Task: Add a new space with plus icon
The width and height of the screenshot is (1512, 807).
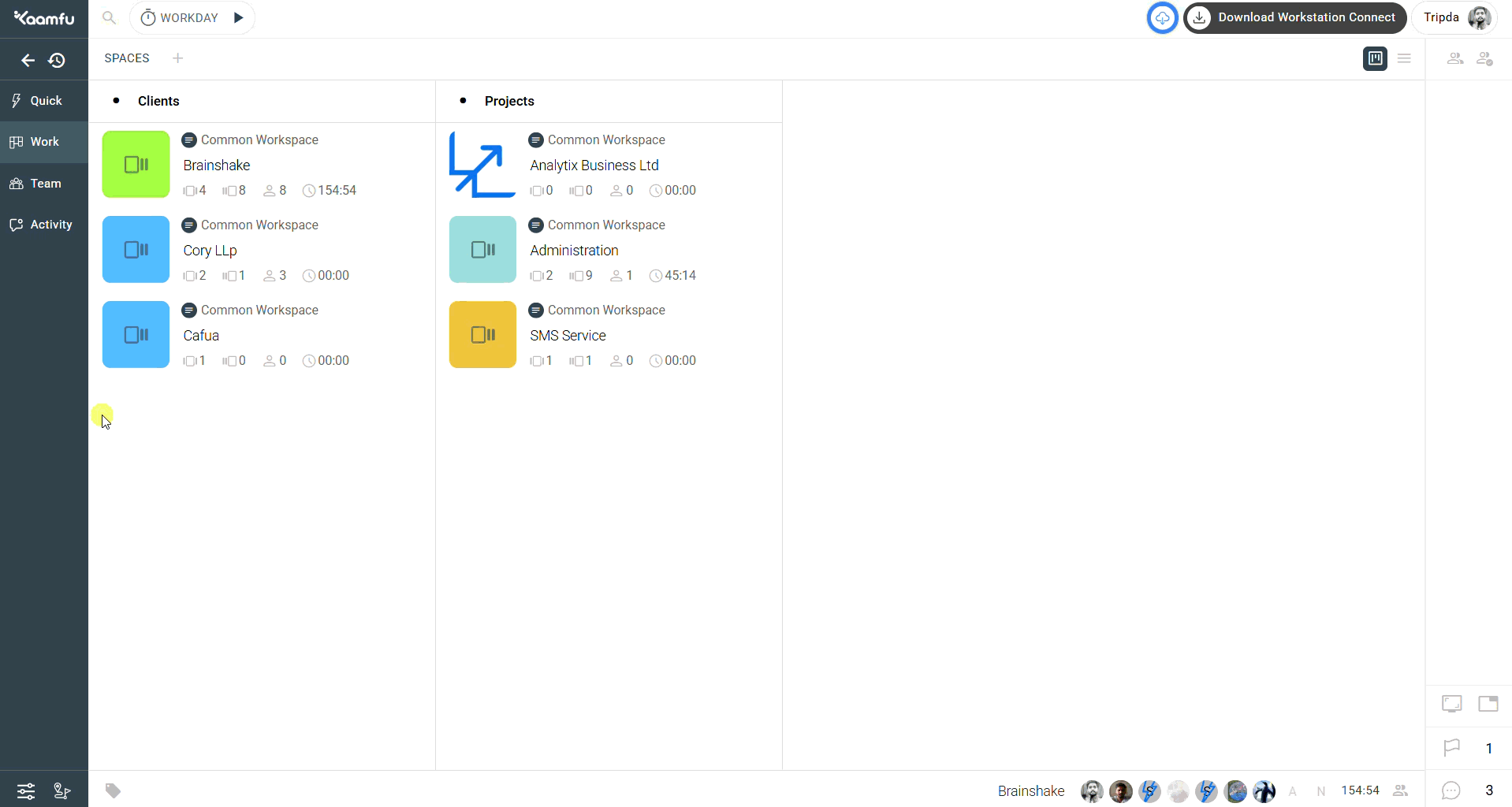Action: [178, 58]
